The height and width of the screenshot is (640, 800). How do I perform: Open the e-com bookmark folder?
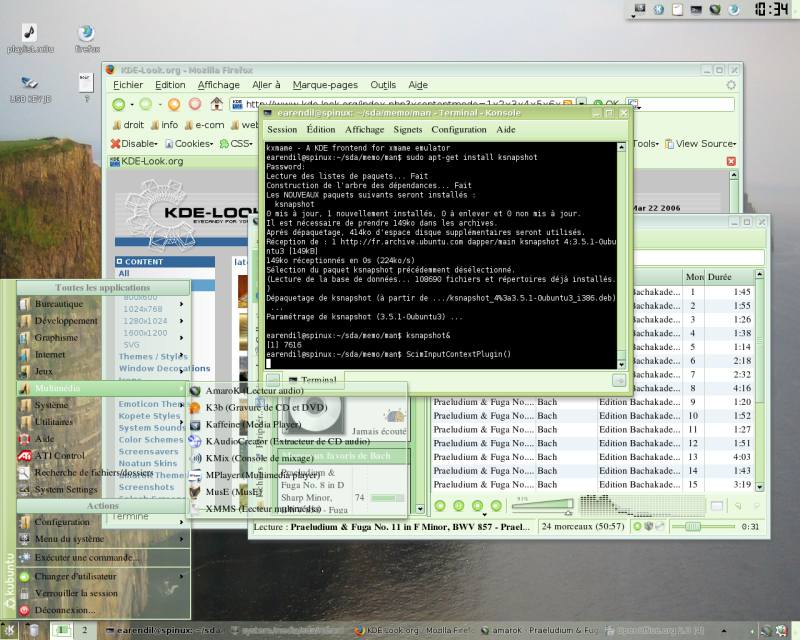coord(204,125)
